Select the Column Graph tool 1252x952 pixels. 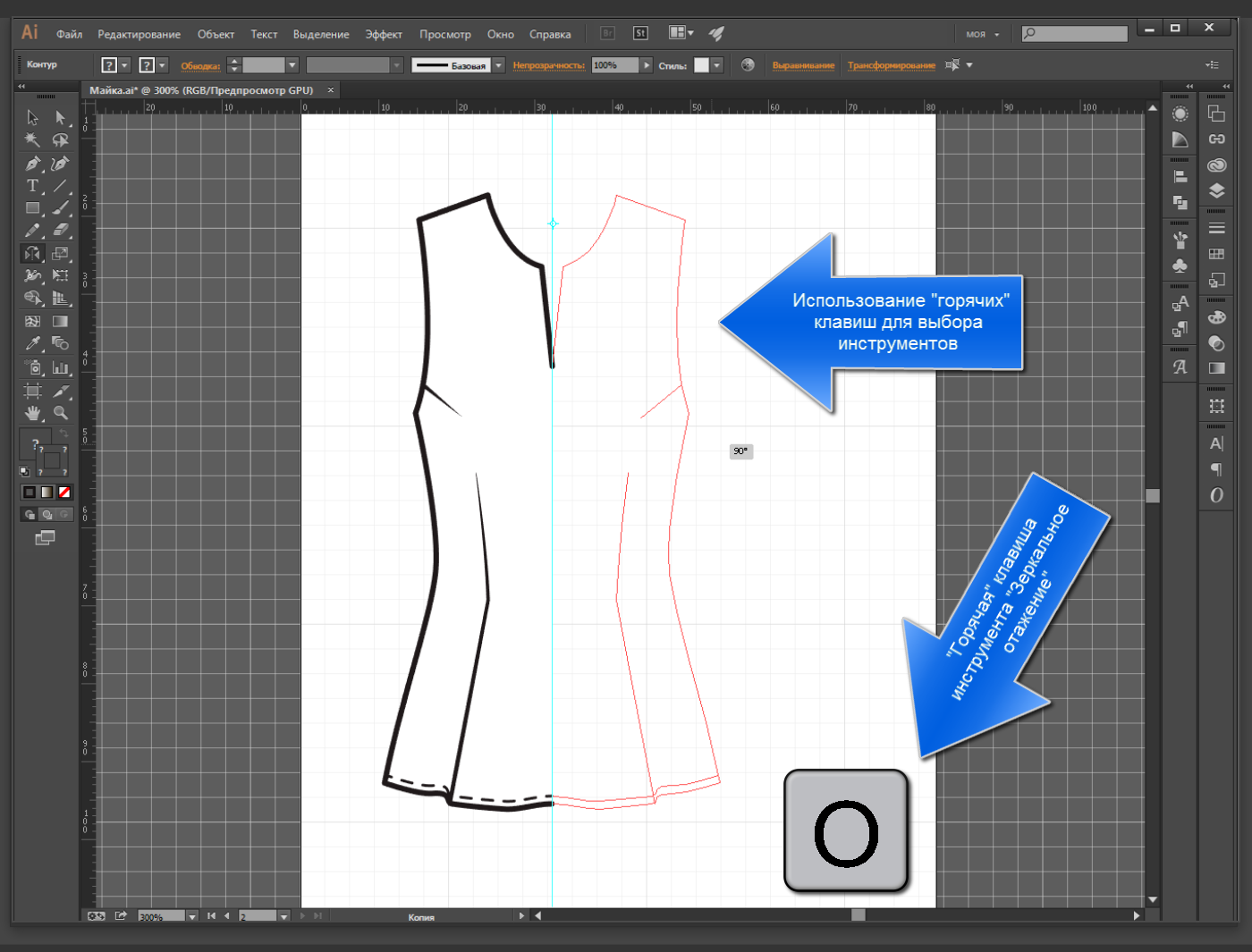60,367
